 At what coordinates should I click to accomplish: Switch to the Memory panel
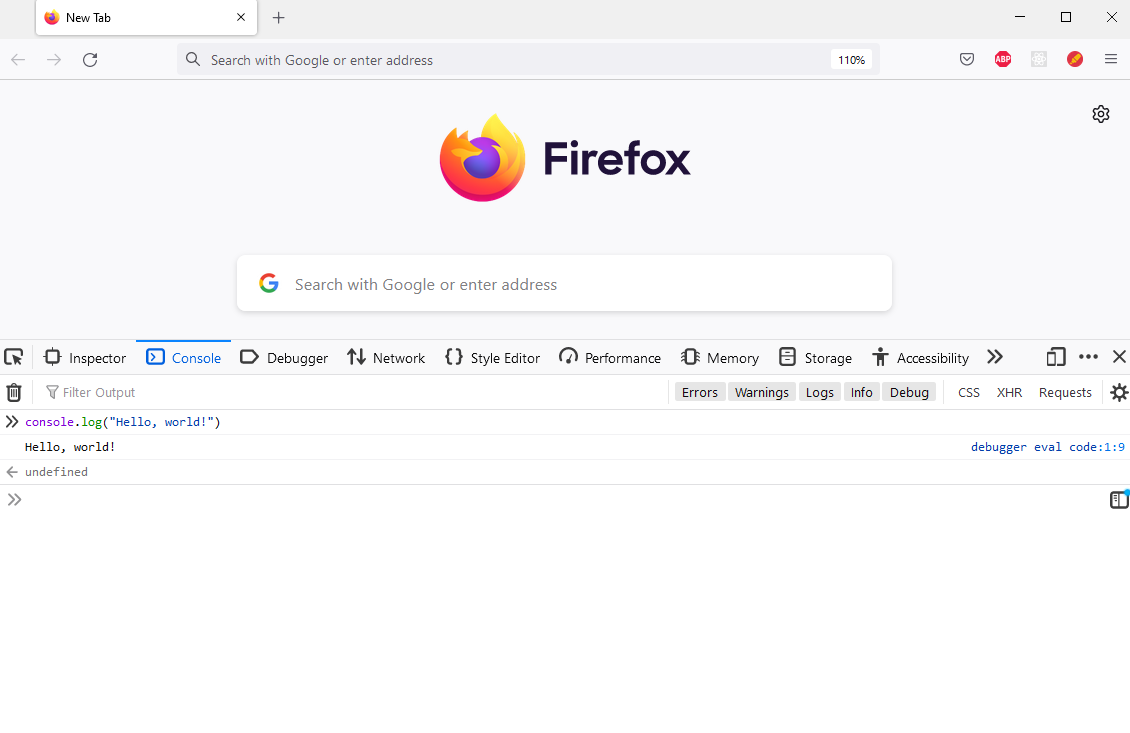[720, 357]
